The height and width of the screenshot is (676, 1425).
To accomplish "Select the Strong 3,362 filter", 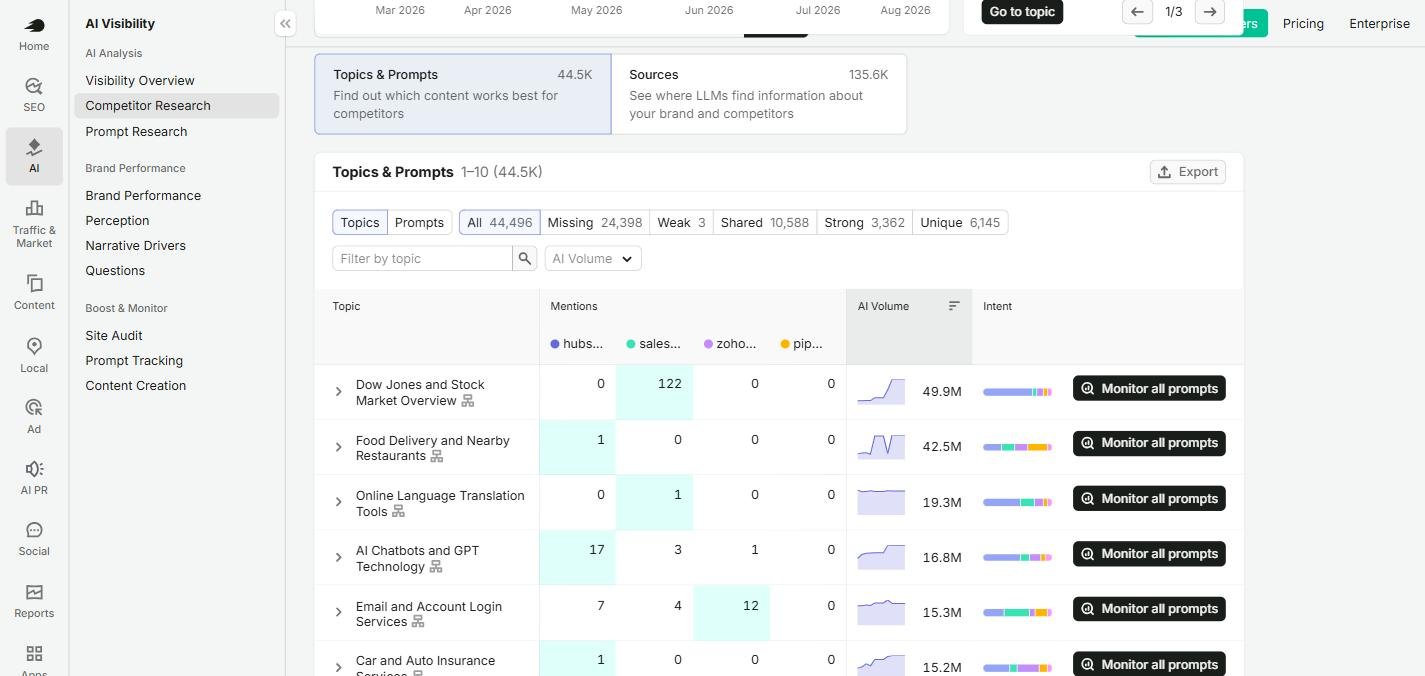I will [x=864, y=222].
